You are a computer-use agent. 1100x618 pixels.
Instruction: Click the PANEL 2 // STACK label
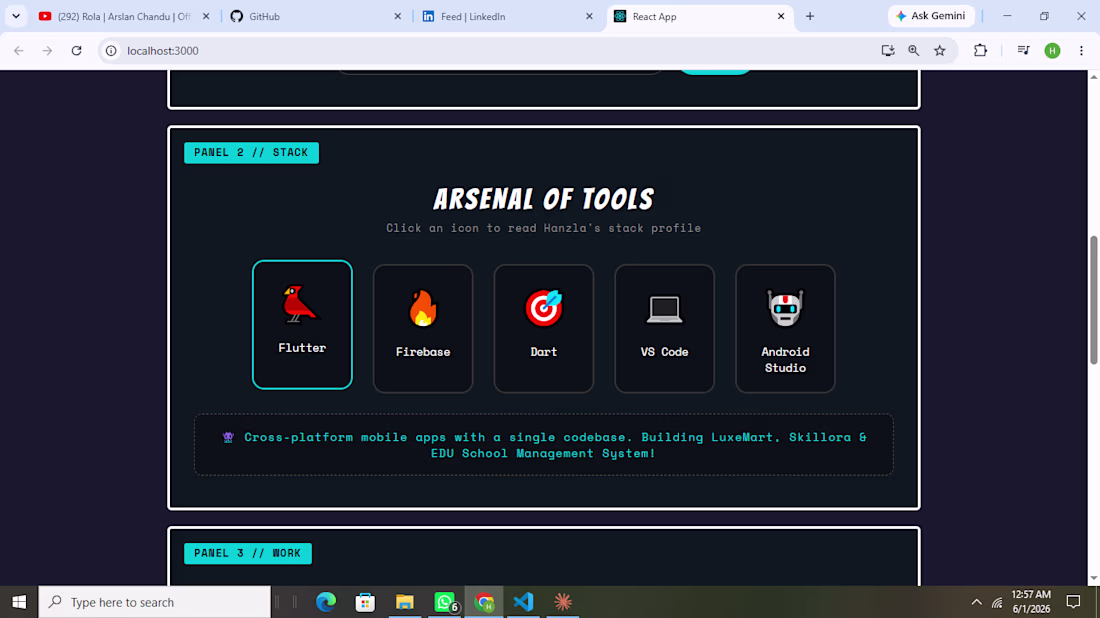click(x=251, y=152)
